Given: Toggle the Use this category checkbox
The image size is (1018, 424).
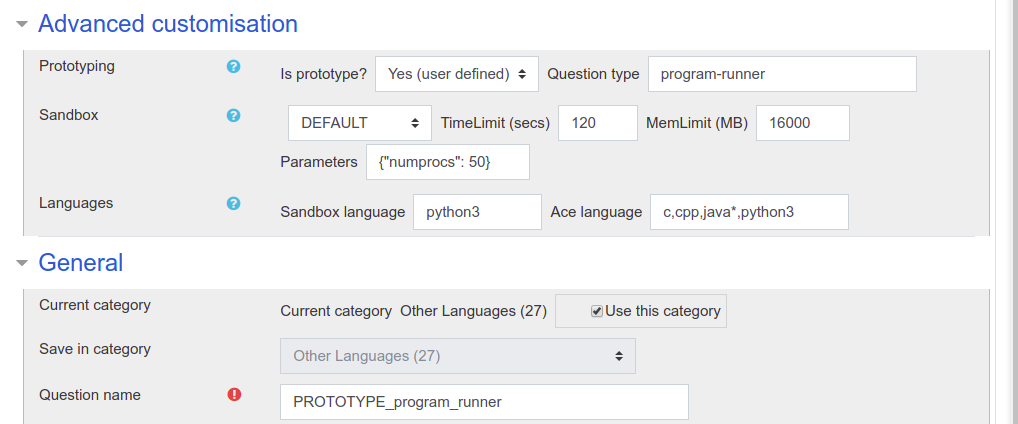Looking at the screenshot, I should [597, 312].
